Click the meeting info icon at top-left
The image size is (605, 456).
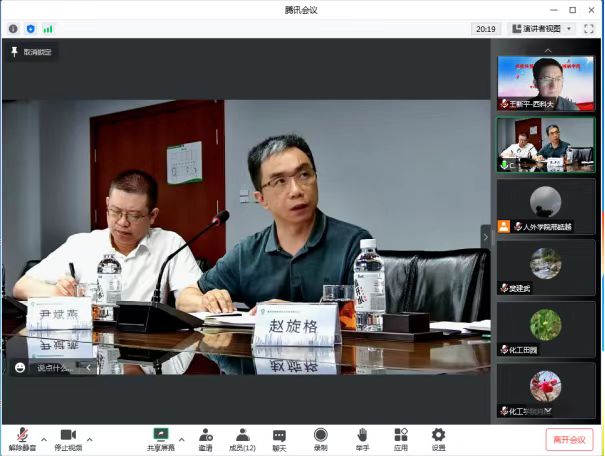click(x=13, y=29)
